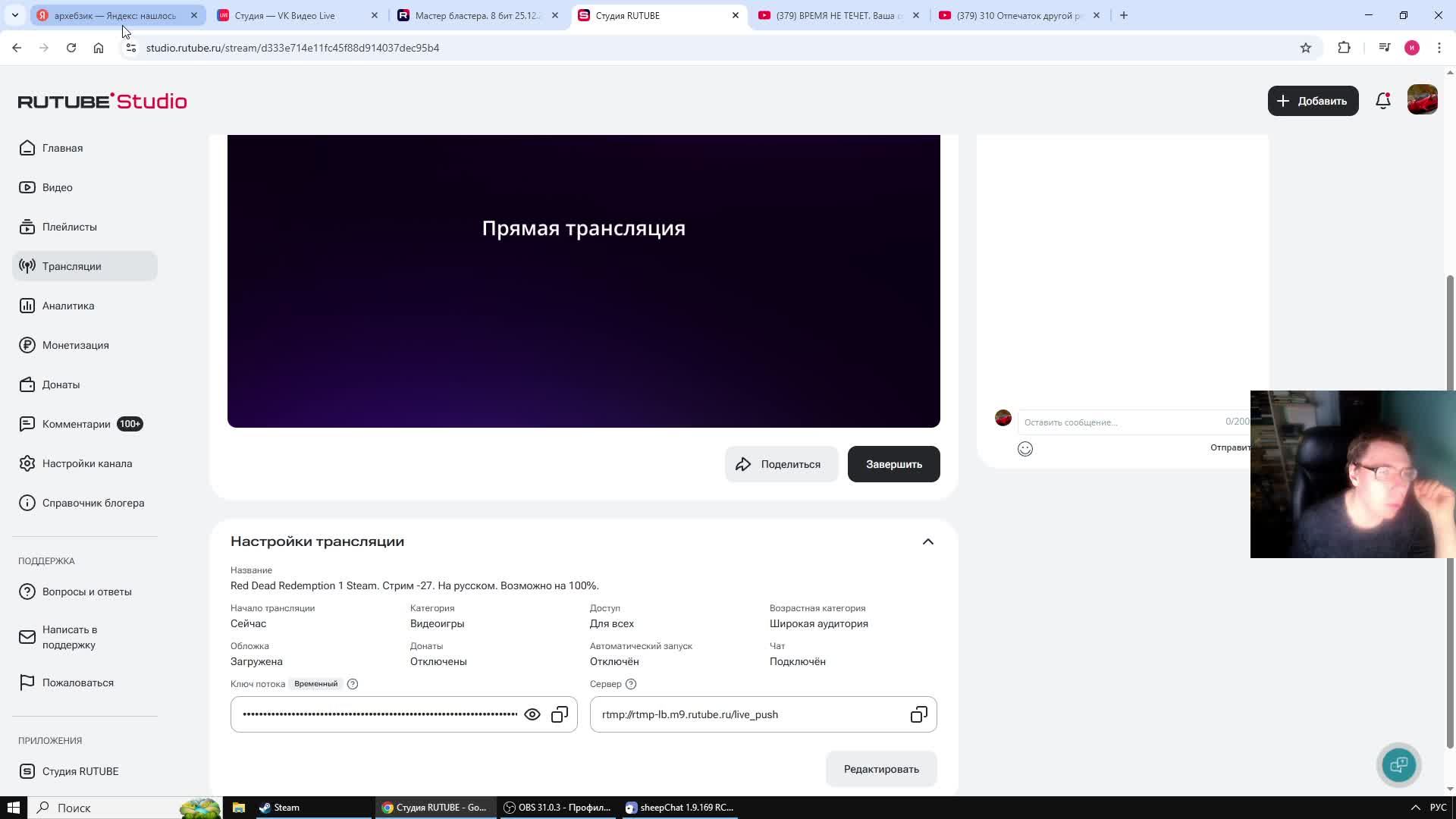Bookmark this page with star icon
The height and width of the screenshot is (819, 1456).
pyautogui.click(x=1306, y=48)
